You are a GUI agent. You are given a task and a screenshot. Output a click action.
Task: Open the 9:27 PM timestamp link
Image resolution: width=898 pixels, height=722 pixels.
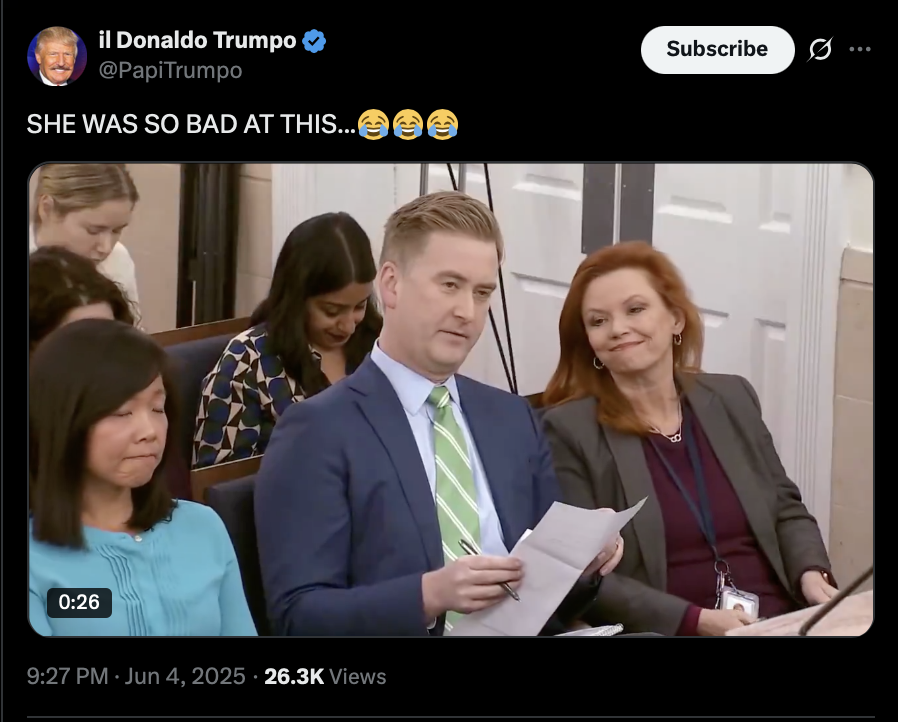pos(68,676)
